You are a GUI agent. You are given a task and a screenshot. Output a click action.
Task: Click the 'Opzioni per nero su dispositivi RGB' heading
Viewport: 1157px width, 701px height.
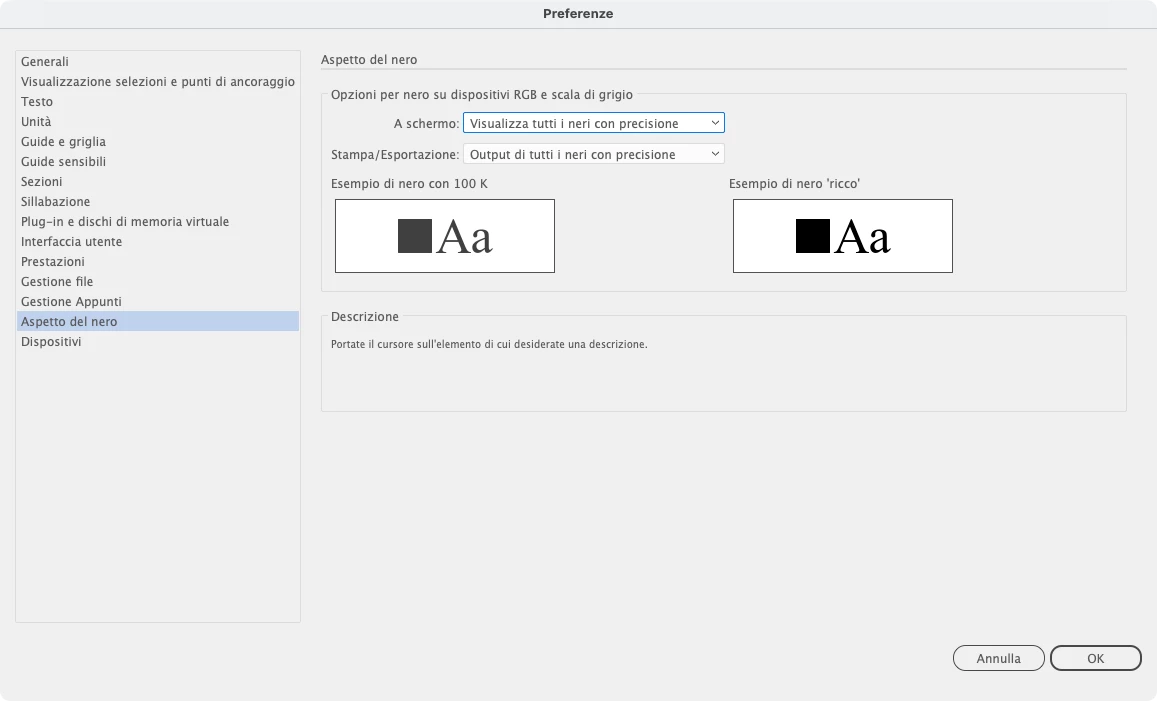click(482, 94)
